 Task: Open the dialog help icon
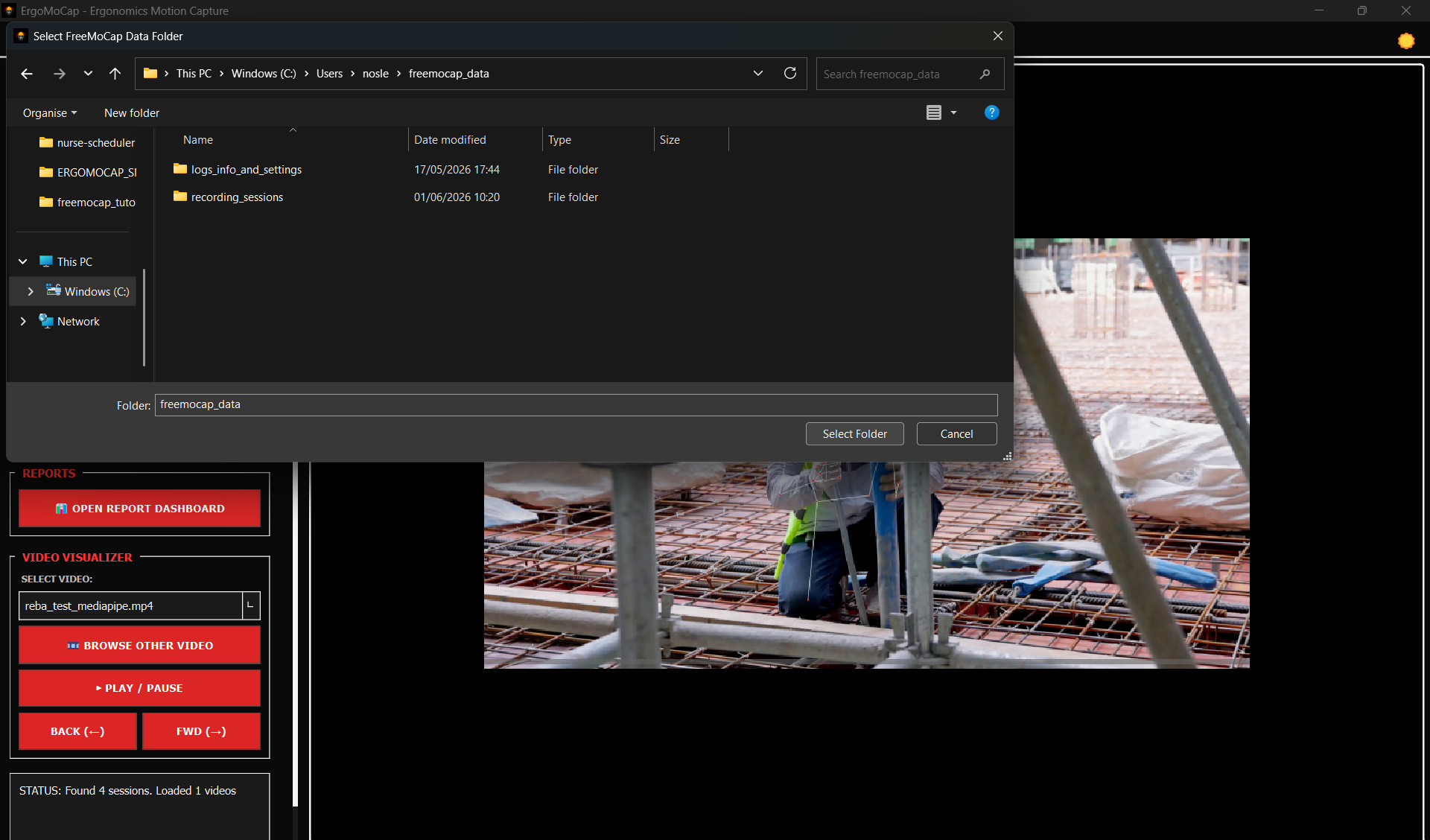point(991,112)
